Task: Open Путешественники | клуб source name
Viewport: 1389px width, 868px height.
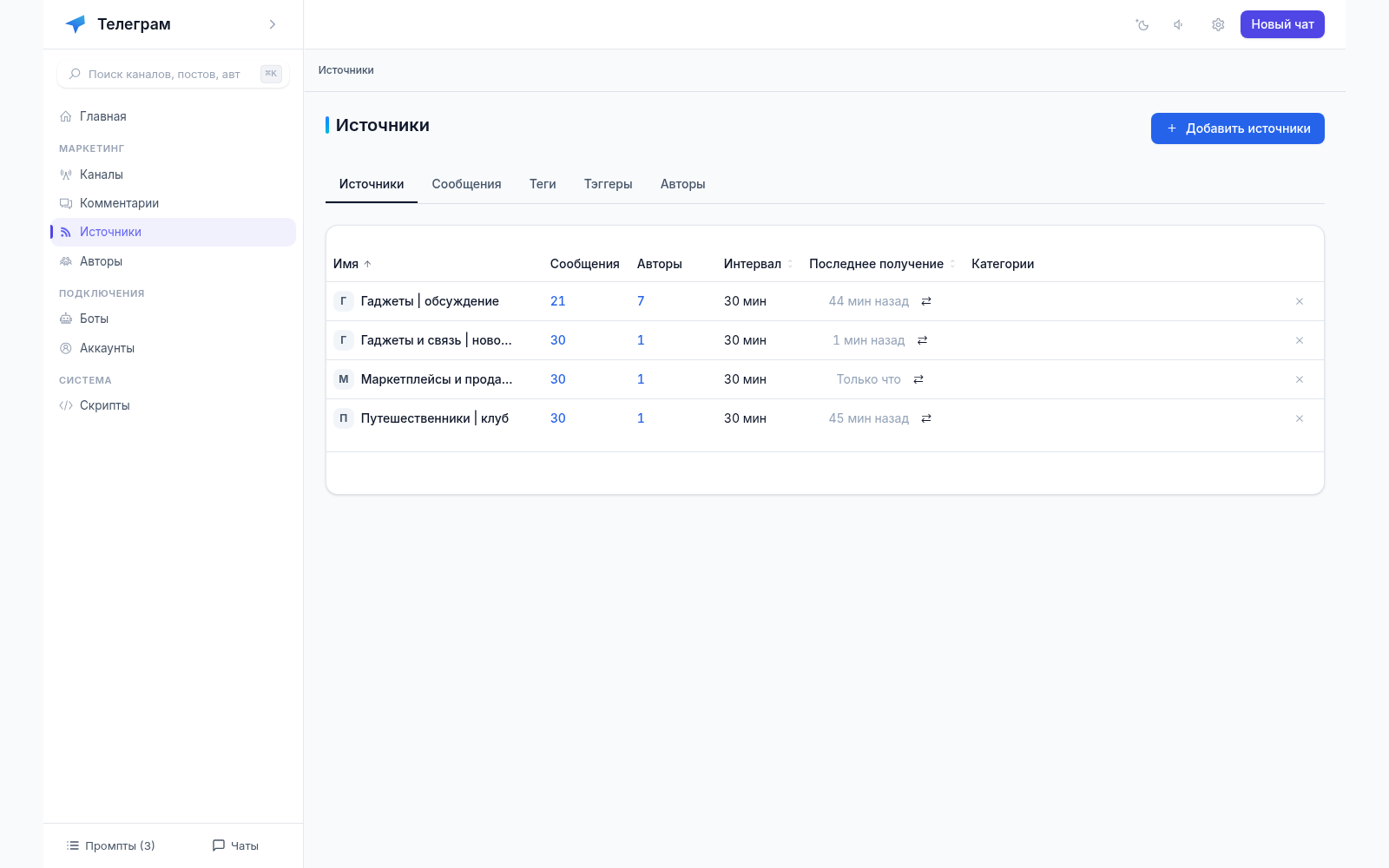Action: coord(435,418)
